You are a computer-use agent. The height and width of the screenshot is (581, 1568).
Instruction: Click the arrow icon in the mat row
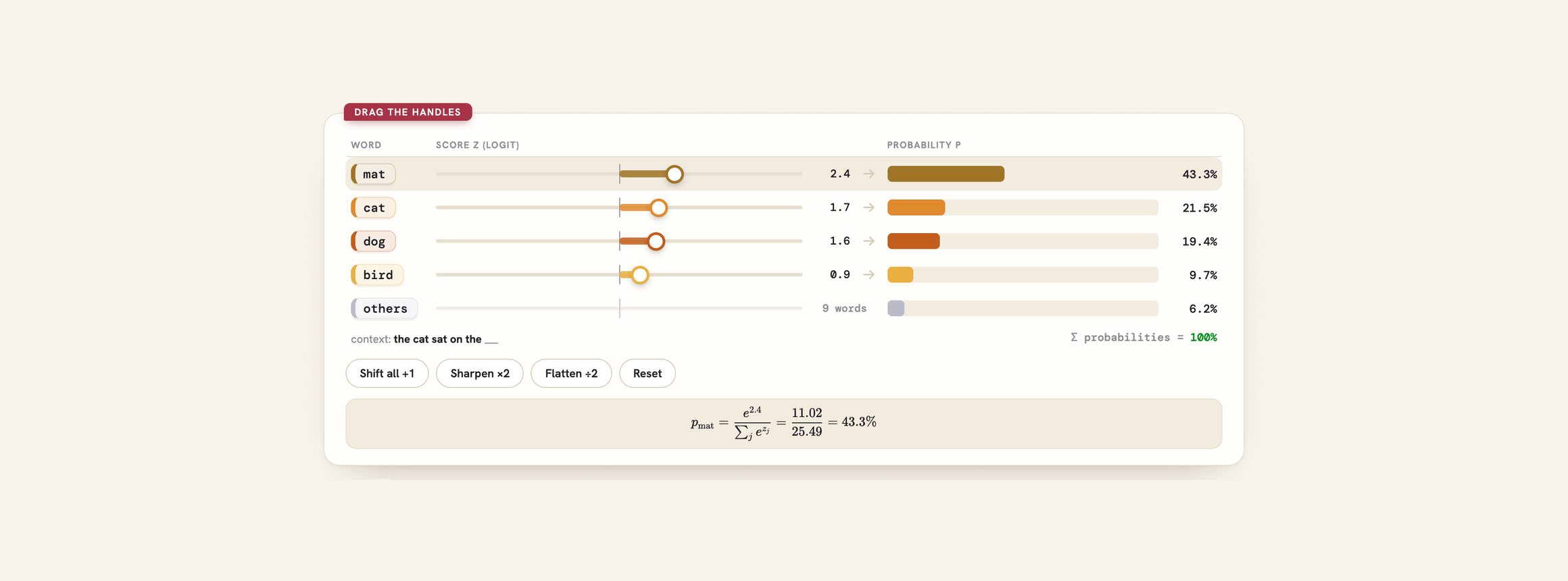(869, 174)
